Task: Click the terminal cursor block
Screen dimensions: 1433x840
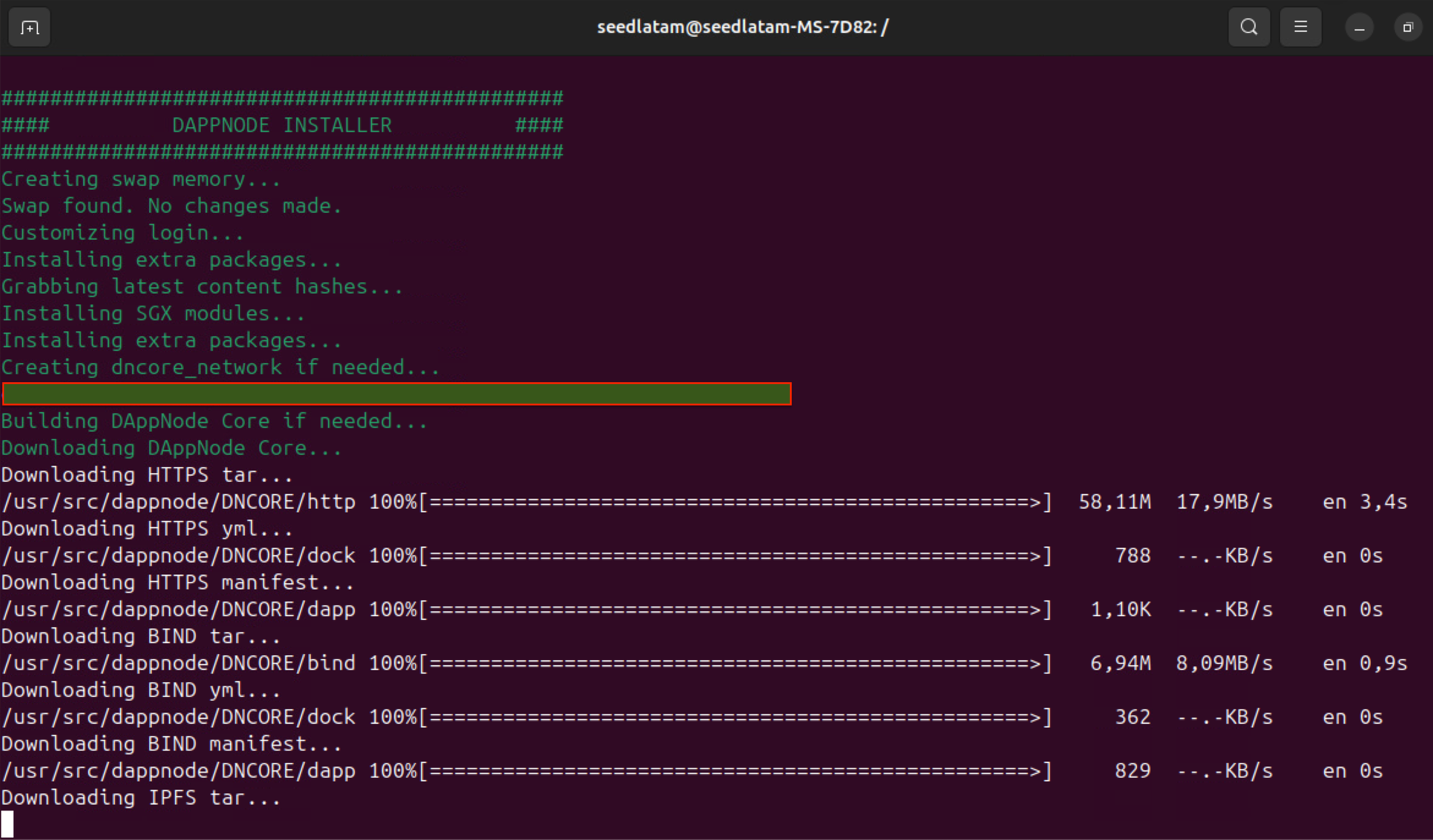Action: click(x=7, y=824)
